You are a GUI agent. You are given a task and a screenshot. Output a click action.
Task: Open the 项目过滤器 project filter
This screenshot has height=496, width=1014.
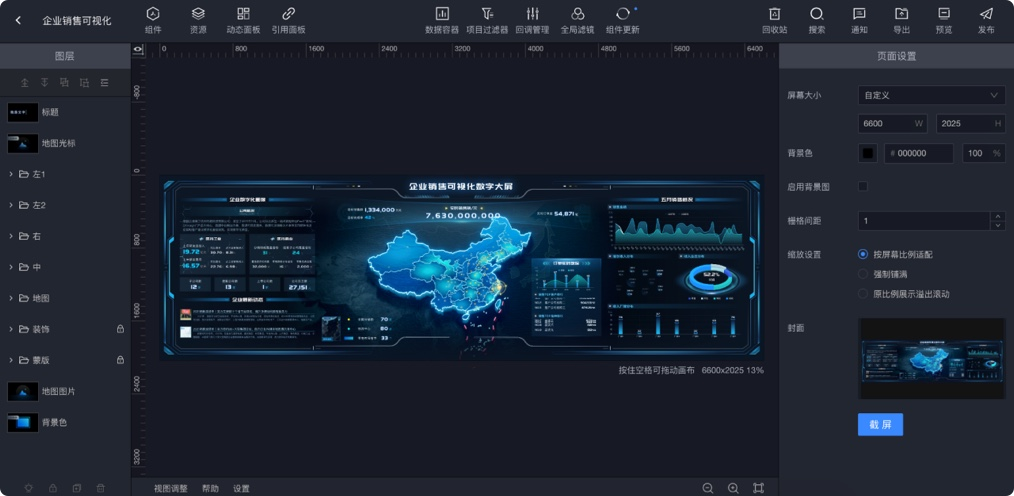click(x=487, y=21)
